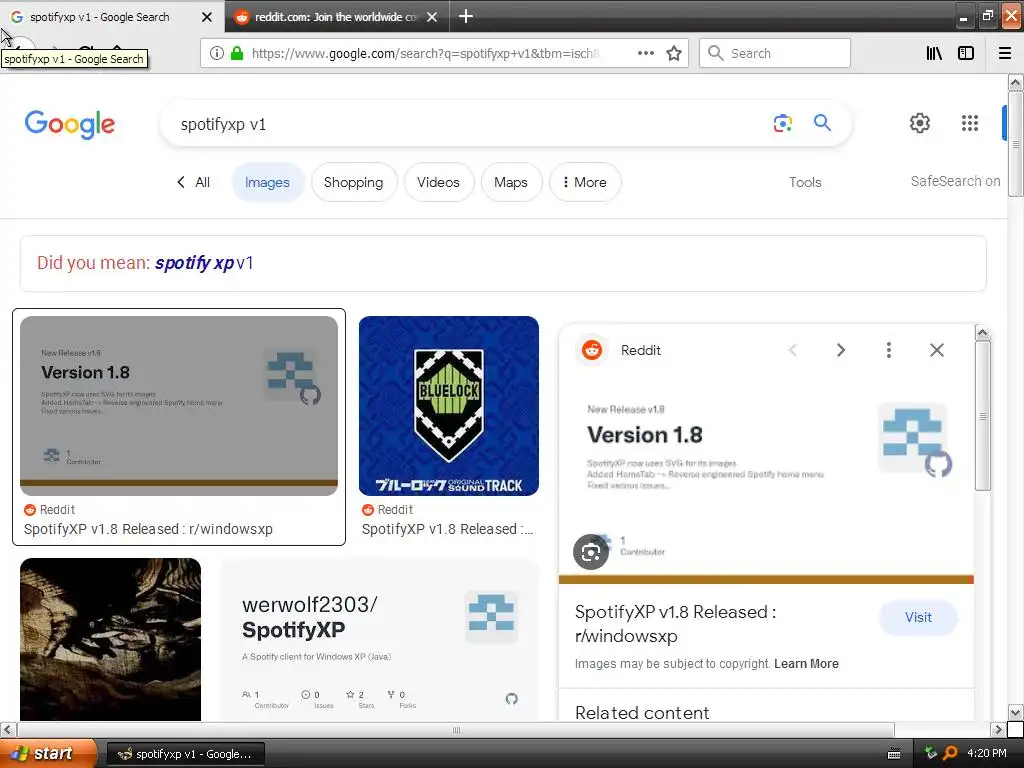Click the blue magnifier search button in Google

point(822,122)
